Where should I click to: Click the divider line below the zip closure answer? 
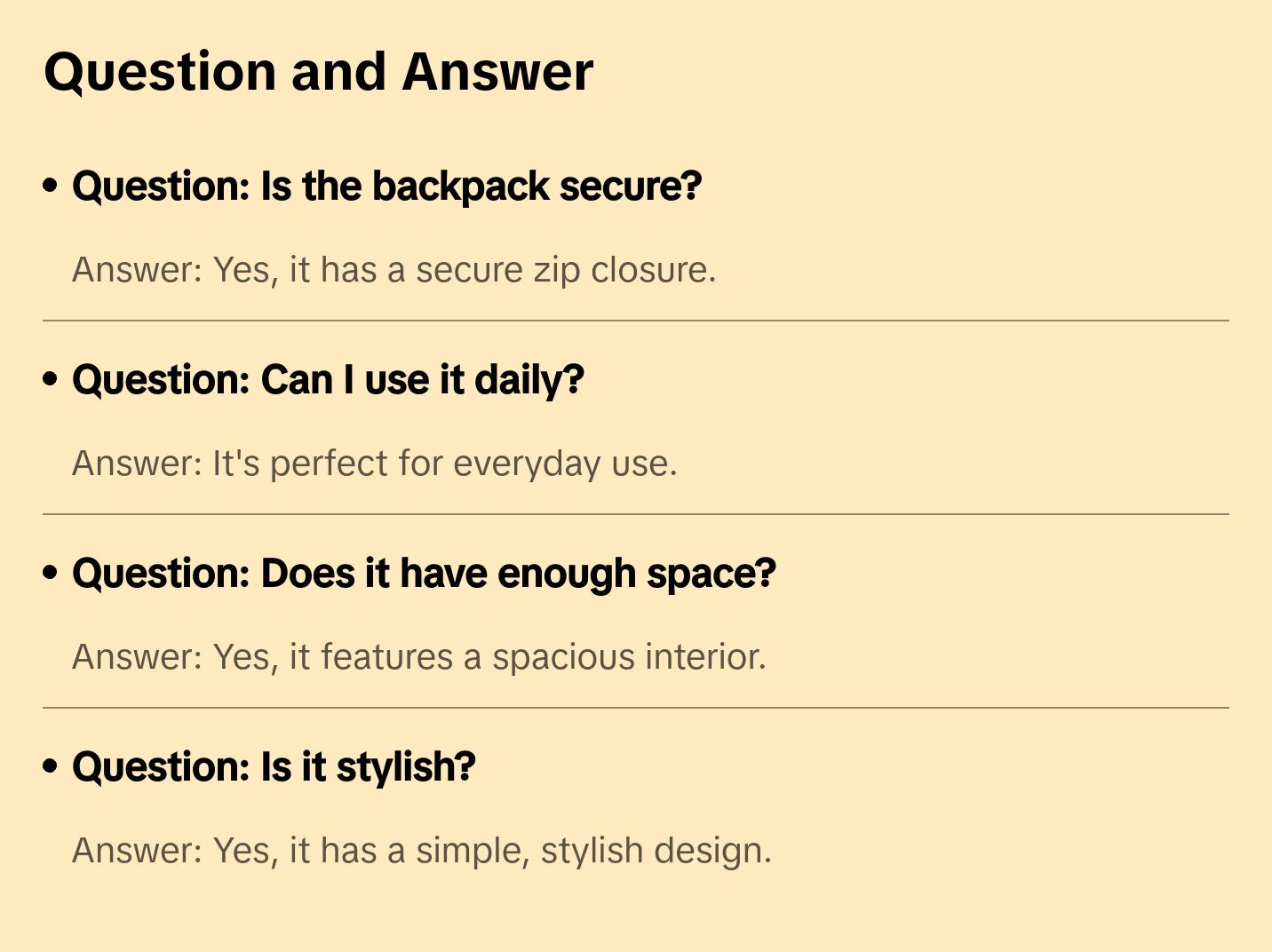pos(636,321)
